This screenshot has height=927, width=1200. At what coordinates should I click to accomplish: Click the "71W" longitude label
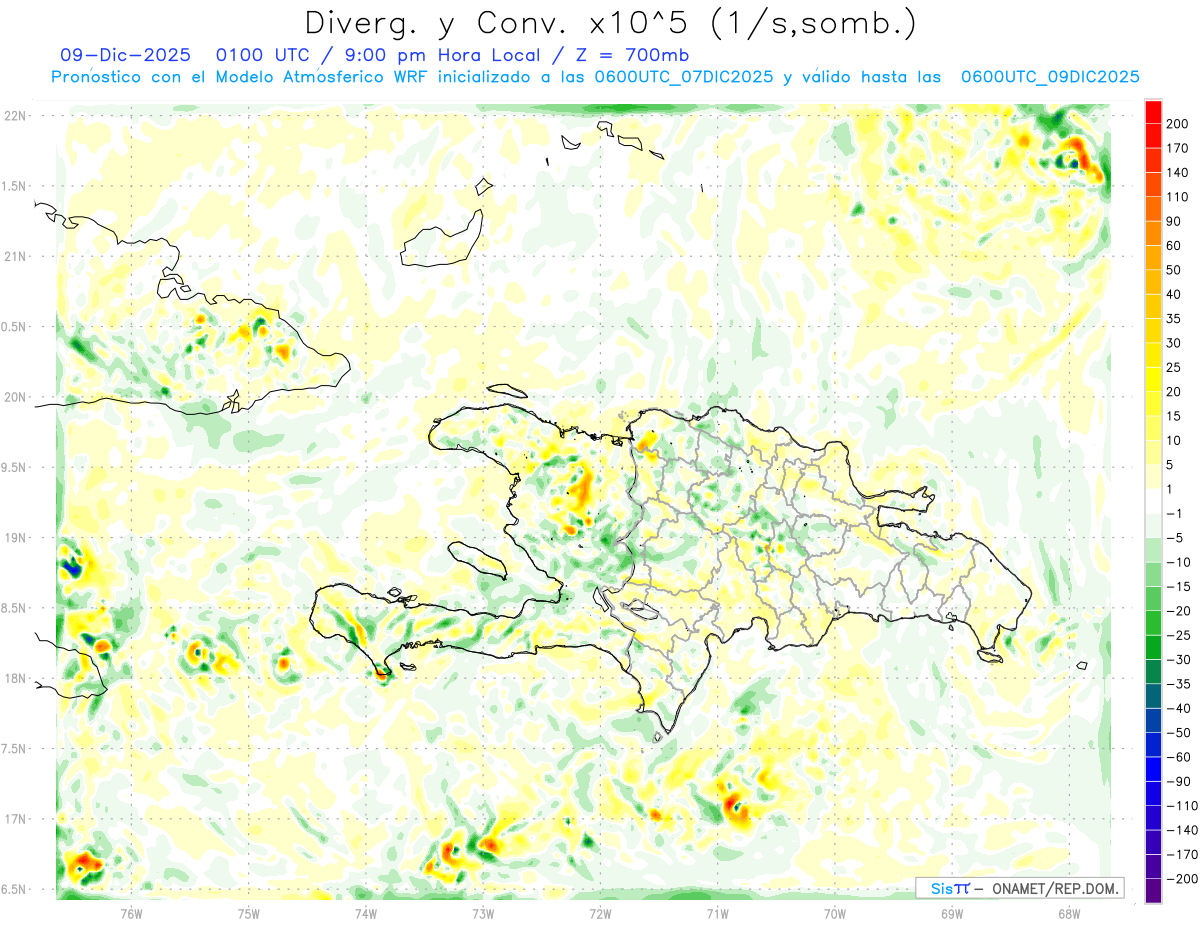(x=717, y=913)
